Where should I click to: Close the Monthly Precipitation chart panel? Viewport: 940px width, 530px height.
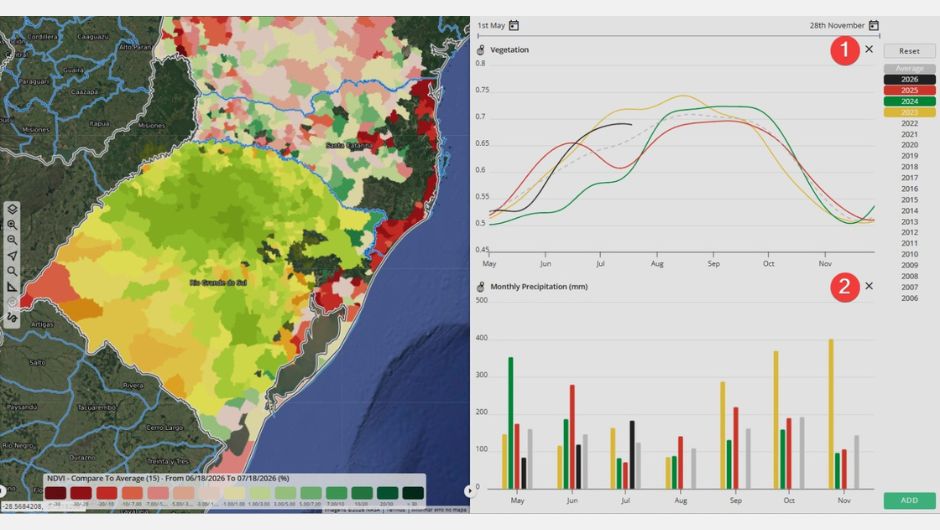[869, 286]
